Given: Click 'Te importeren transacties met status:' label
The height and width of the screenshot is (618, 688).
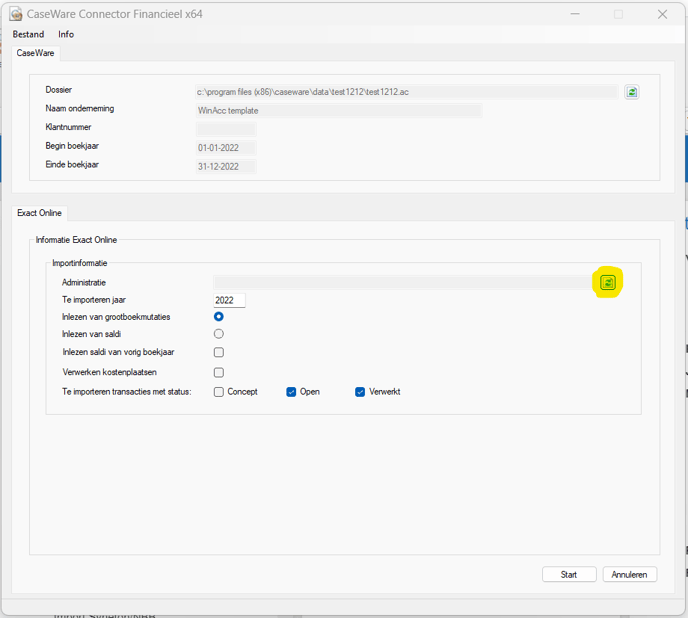Looking at the screenshot, I should [127, 392].
